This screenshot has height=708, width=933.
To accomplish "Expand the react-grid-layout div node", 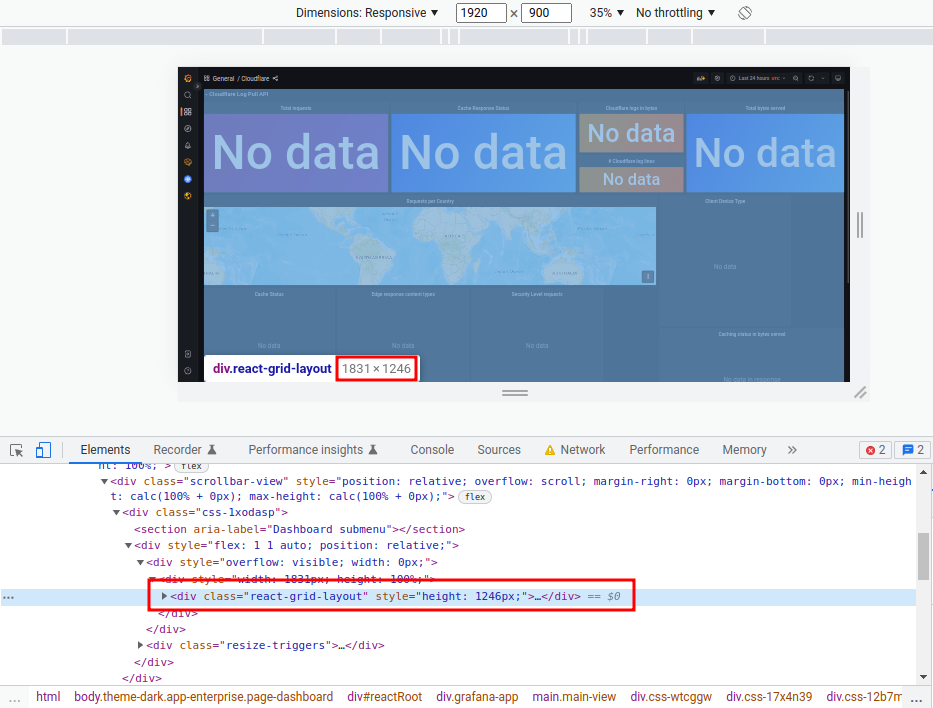I will (165, 595).
